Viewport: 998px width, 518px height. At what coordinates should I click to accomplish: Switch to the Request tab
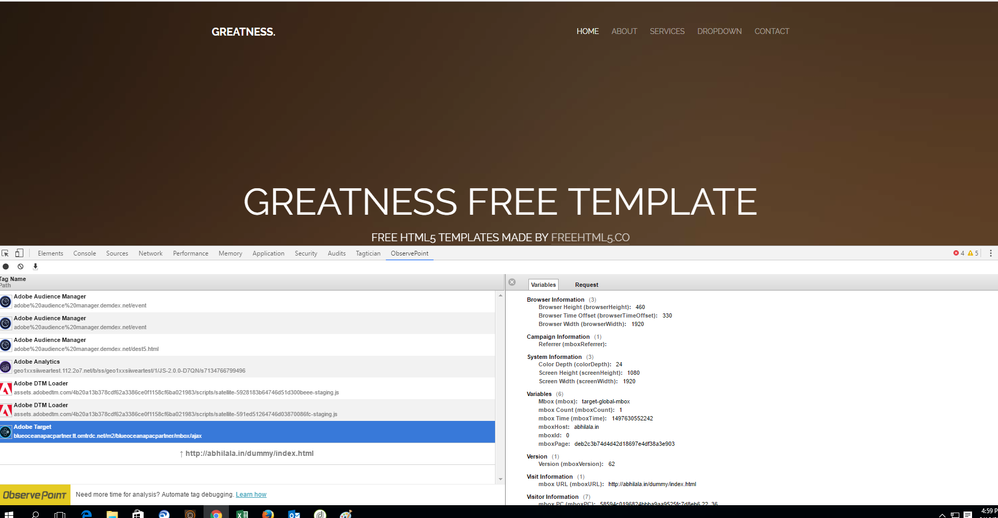[586, 285]
